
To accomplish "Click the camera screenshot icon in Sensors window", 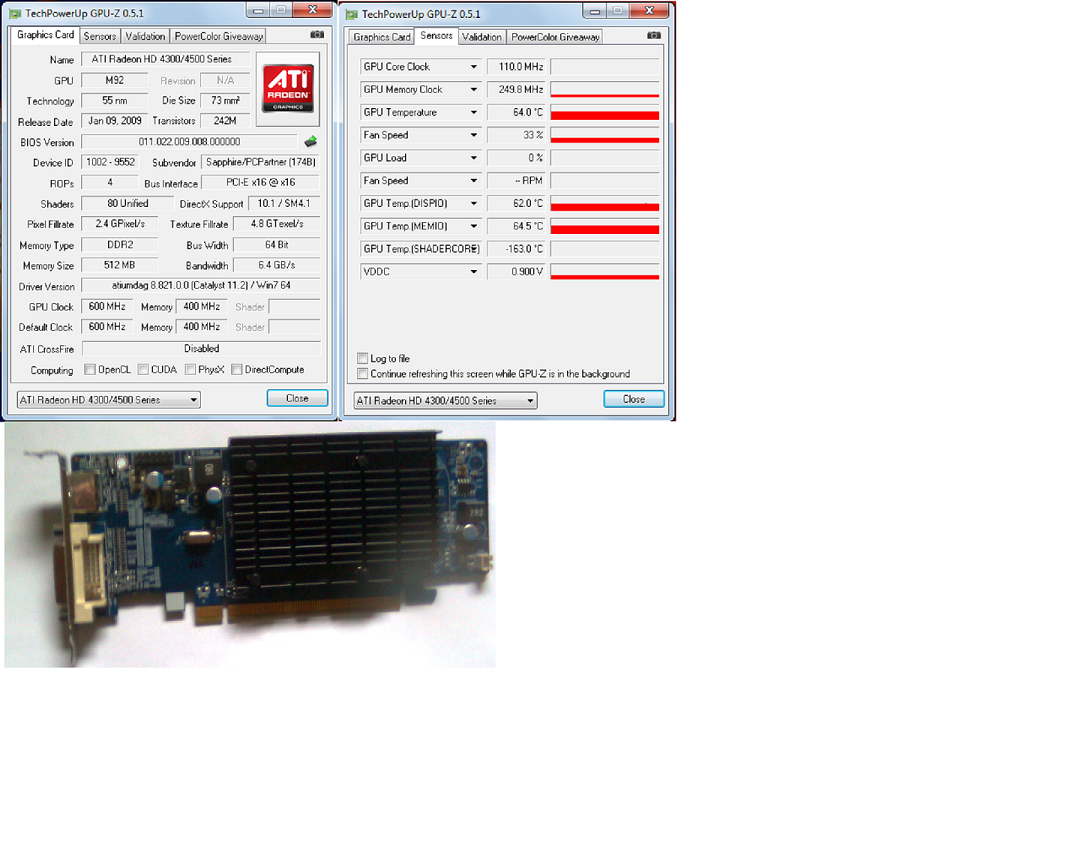I will tap(654, 36).
